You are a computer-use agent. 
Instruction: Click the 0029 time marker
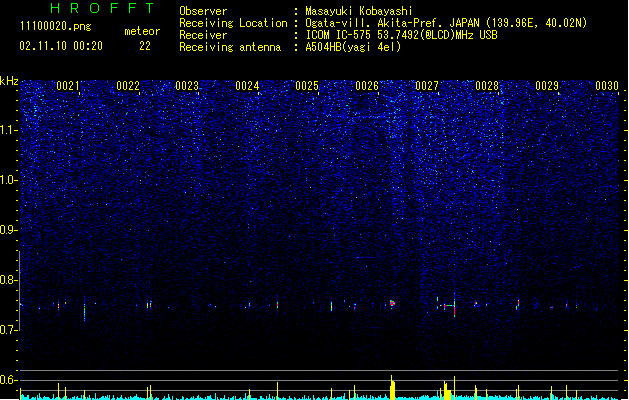click(547, 86)
